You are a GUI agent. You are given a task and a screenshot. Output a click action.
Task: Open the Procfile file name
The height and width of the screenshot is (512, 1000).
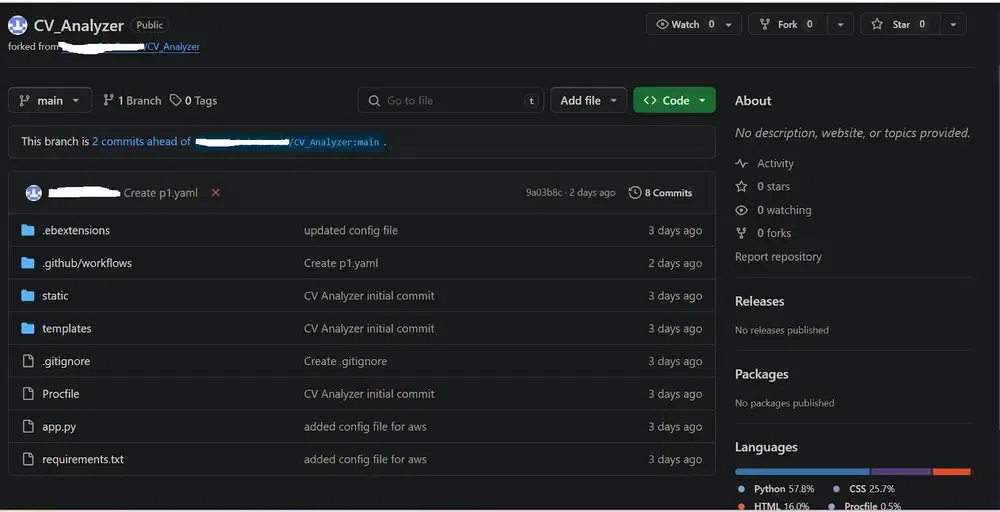pos(61,393)
